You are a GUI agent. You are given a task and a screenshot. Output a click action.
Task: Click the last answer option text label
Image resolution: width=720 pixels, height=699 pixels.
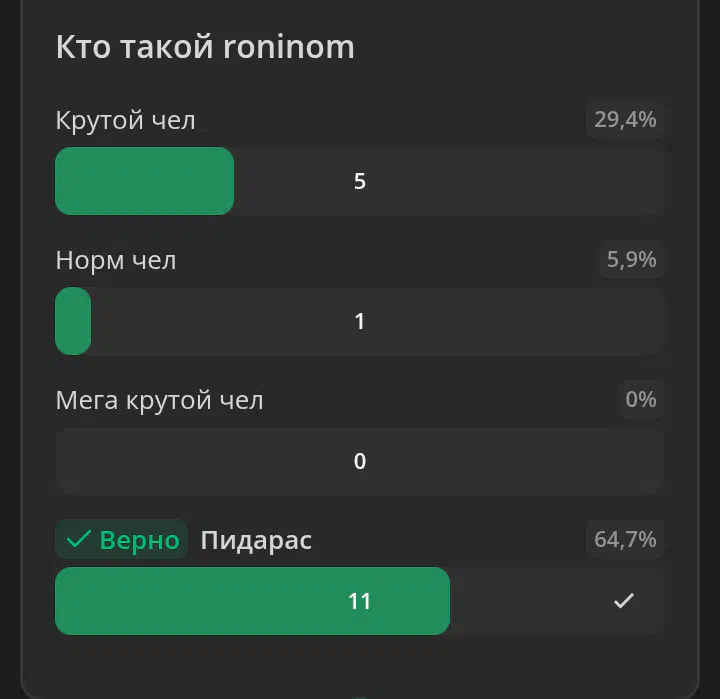[256, 540]
